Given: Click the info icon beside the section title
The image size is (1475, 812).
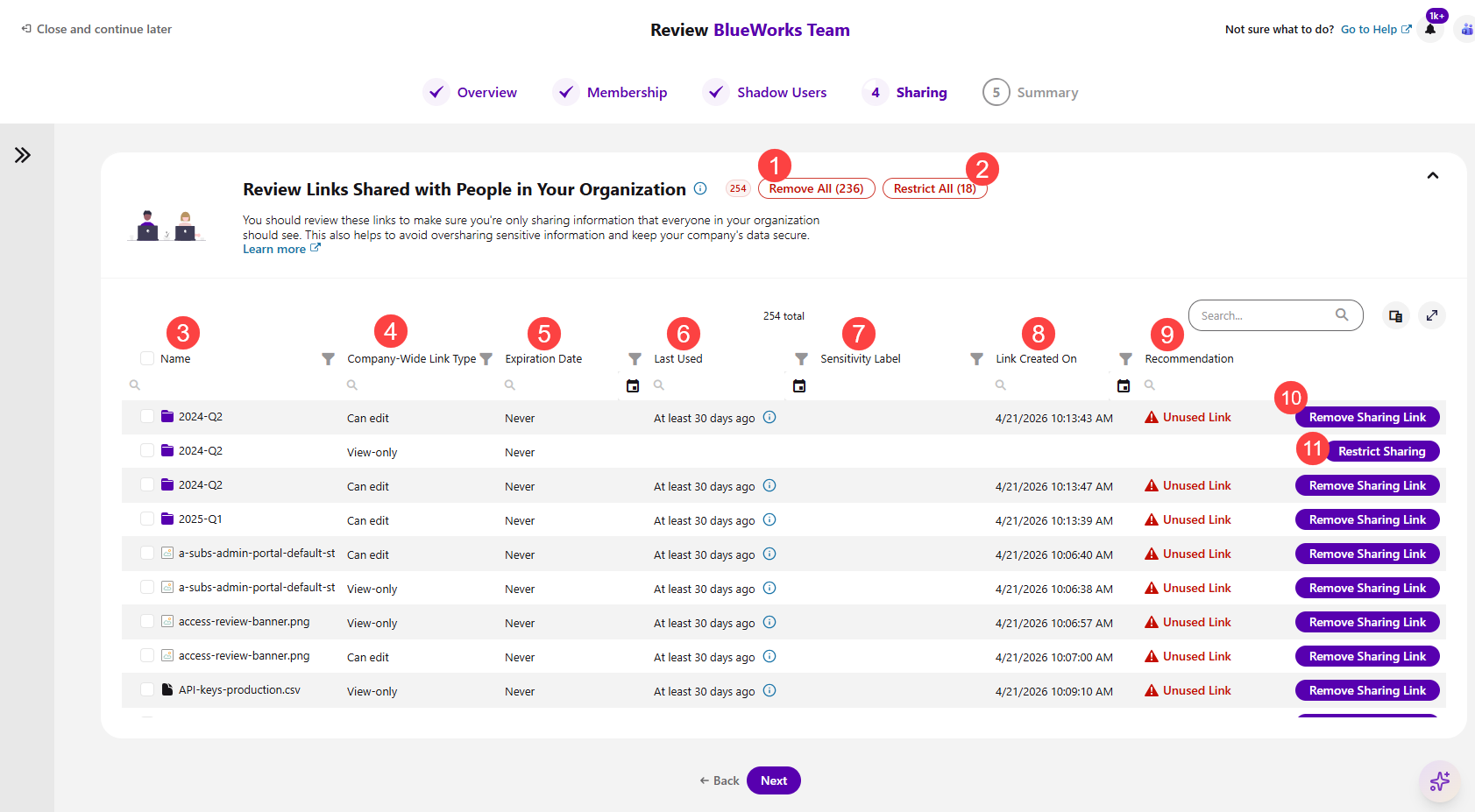Looking at the screenshot, I should coord(700,188).
